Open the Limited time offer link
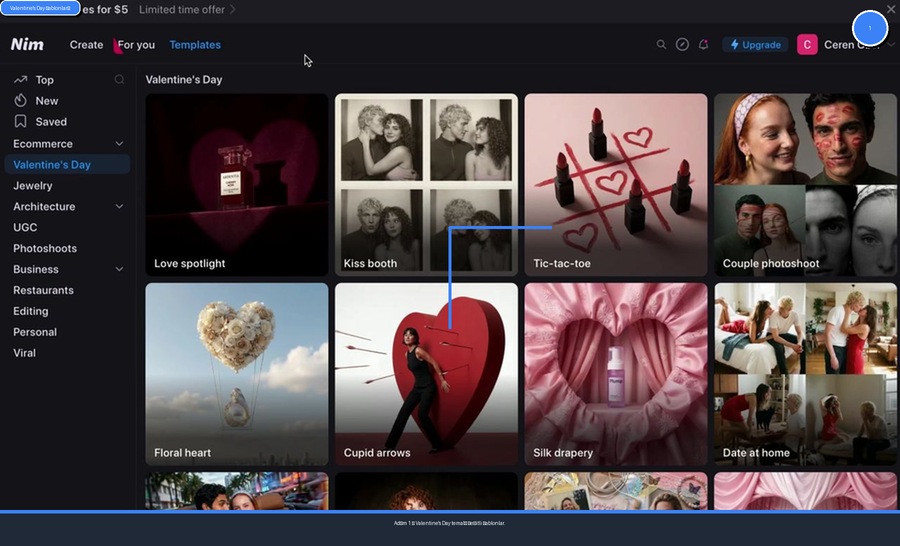The height and width of the screenshot is (546, 900). [187, 9]
